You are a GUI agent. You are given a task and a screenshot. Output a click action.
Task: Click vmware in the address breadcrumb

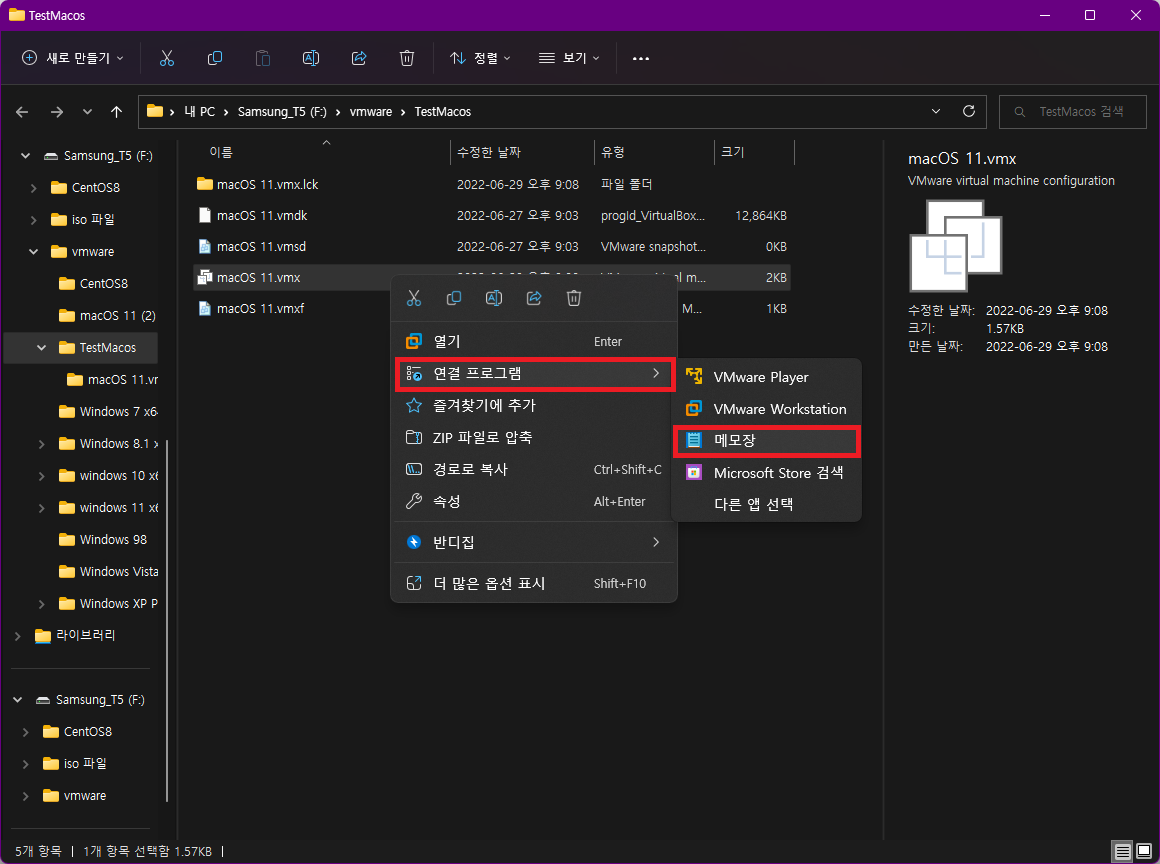(x=371, y=112)
